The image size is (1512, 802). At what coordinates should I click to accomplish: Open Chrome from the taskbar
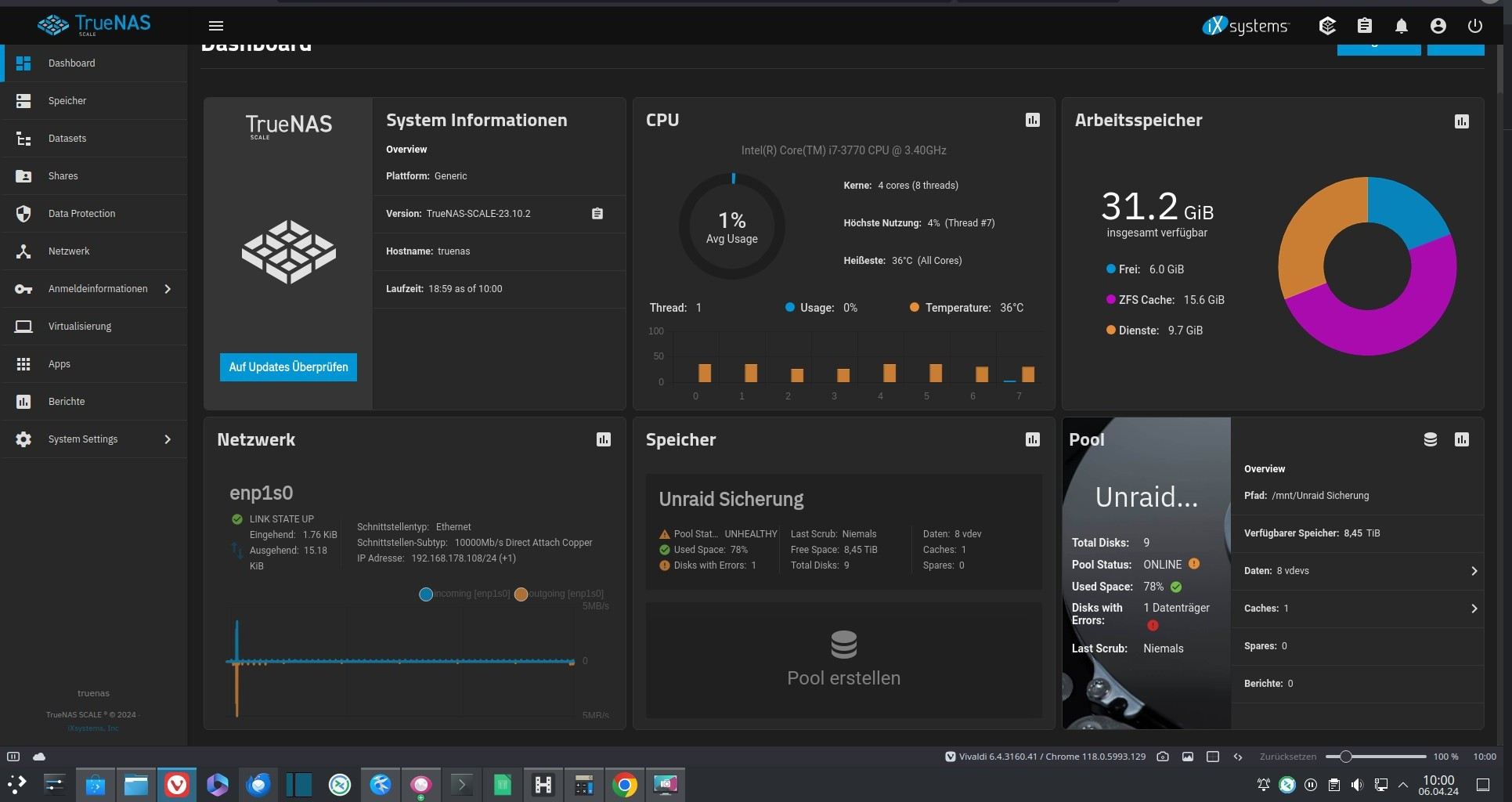click(x=625, y=784)
